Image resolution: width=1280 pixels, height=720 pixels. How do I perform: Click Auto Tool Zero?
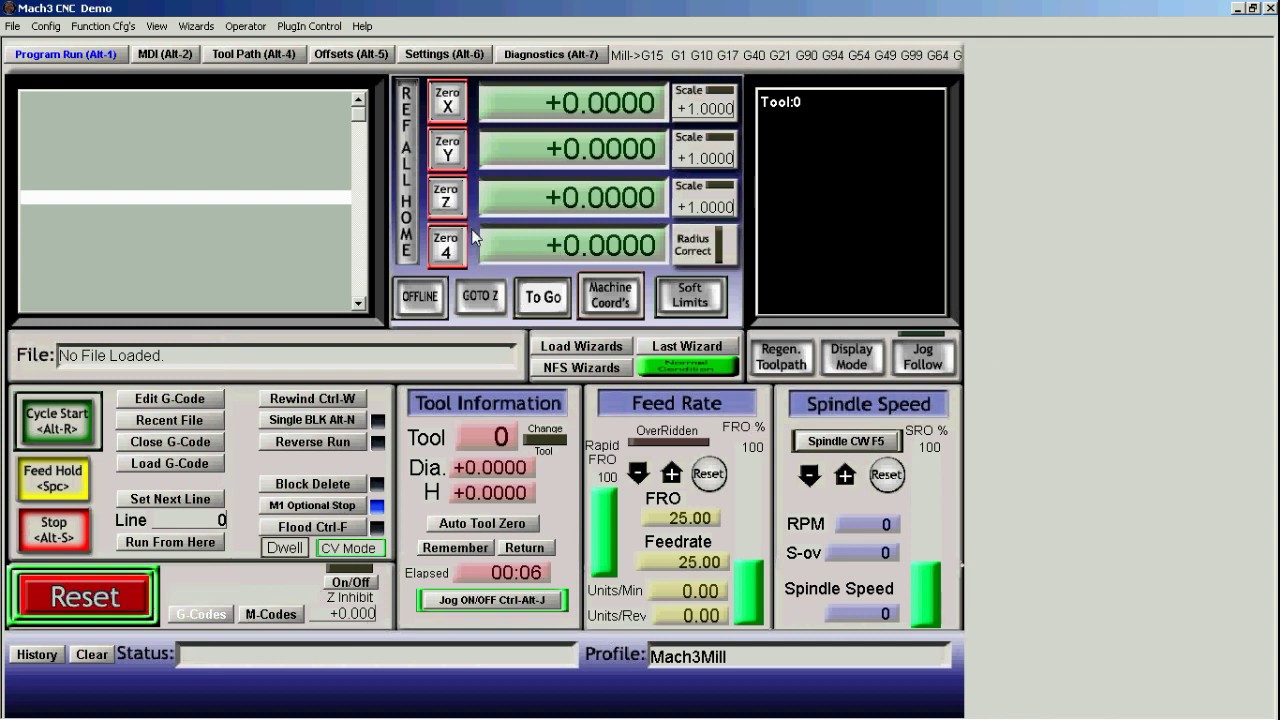482,524
